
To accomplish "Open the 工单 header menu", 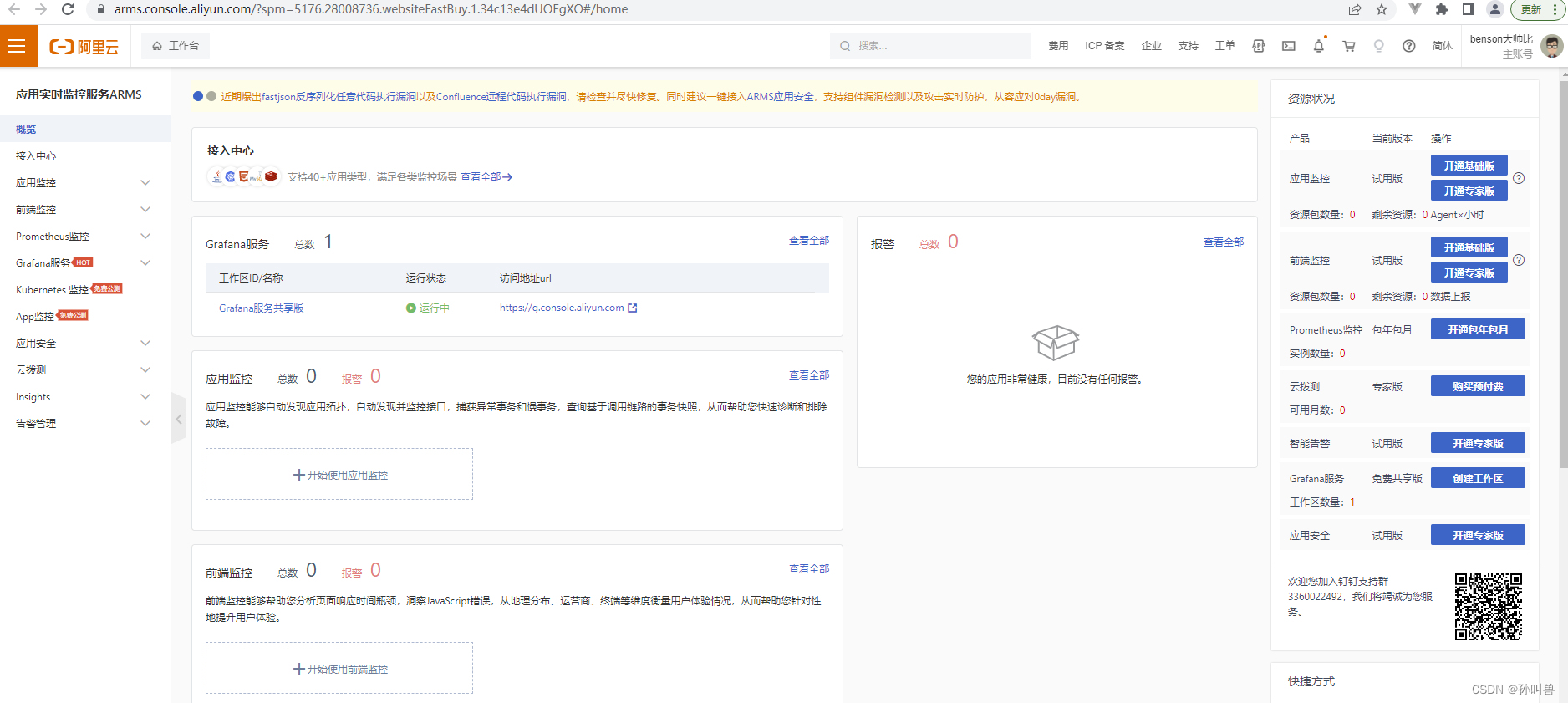I will pos(1224,46).
